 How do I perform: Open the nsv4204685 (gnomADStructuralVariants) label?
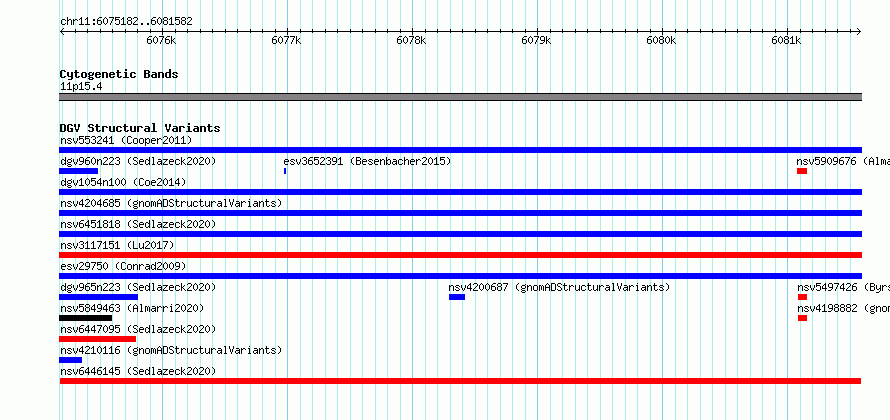point(171,203)
